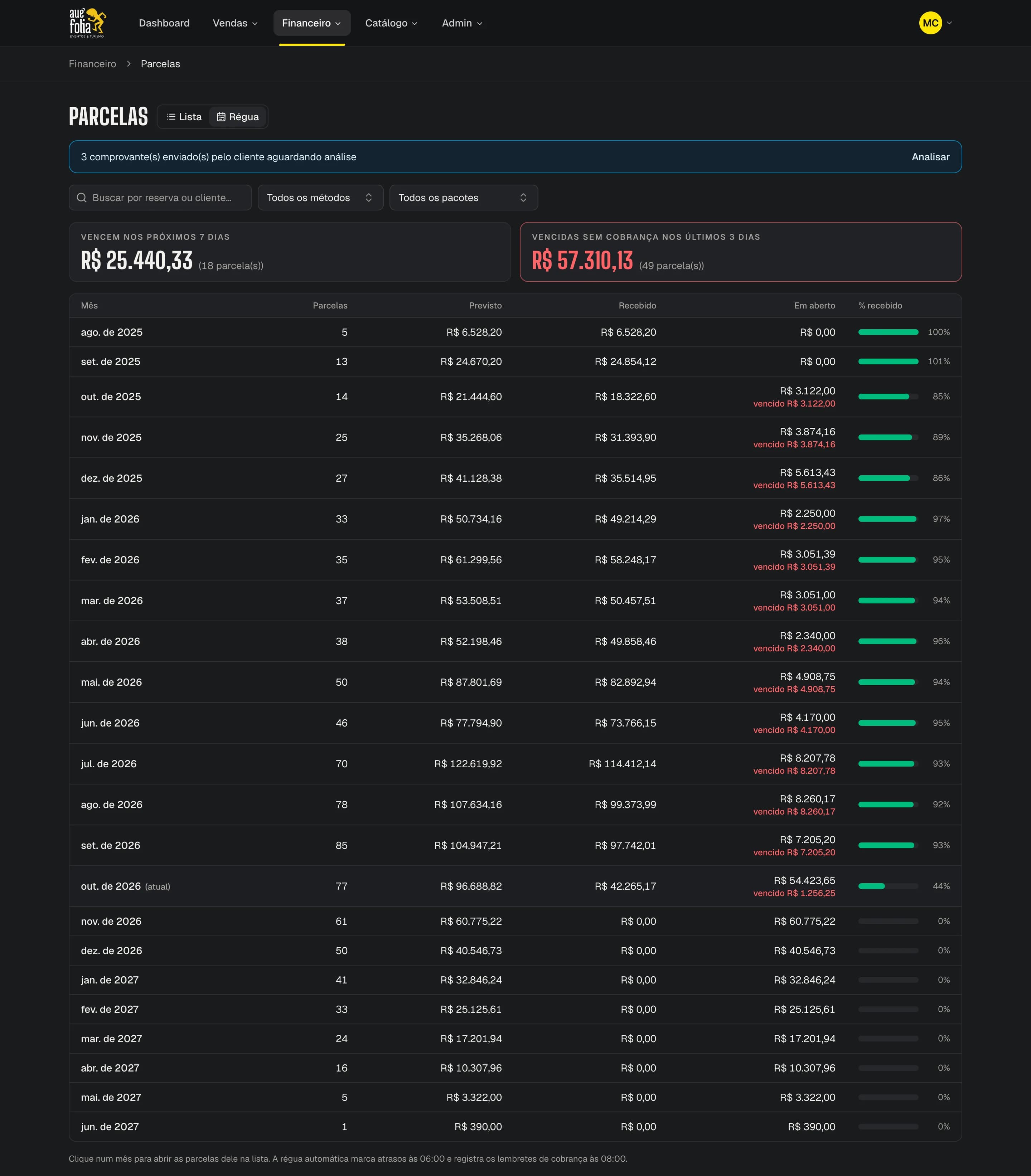The height and width of the screenshot is (1176, 1031).
Task: Open nov. de 2026 row
Action: point(515,922)
